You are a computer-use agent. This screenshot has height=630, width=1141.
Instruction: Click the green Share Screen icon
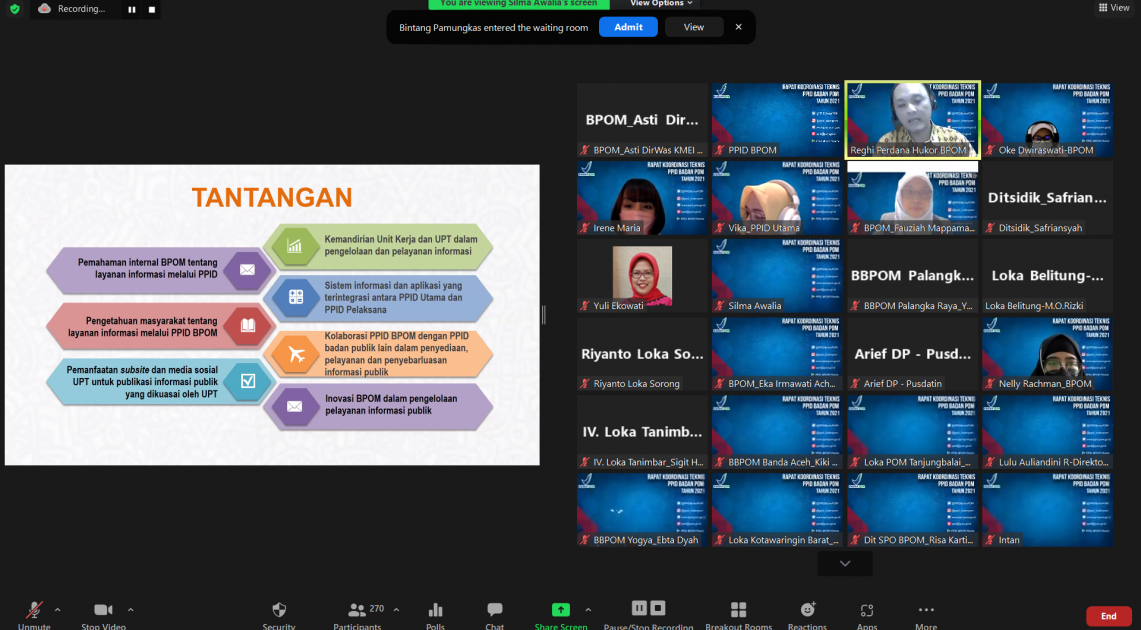point(560,612)
